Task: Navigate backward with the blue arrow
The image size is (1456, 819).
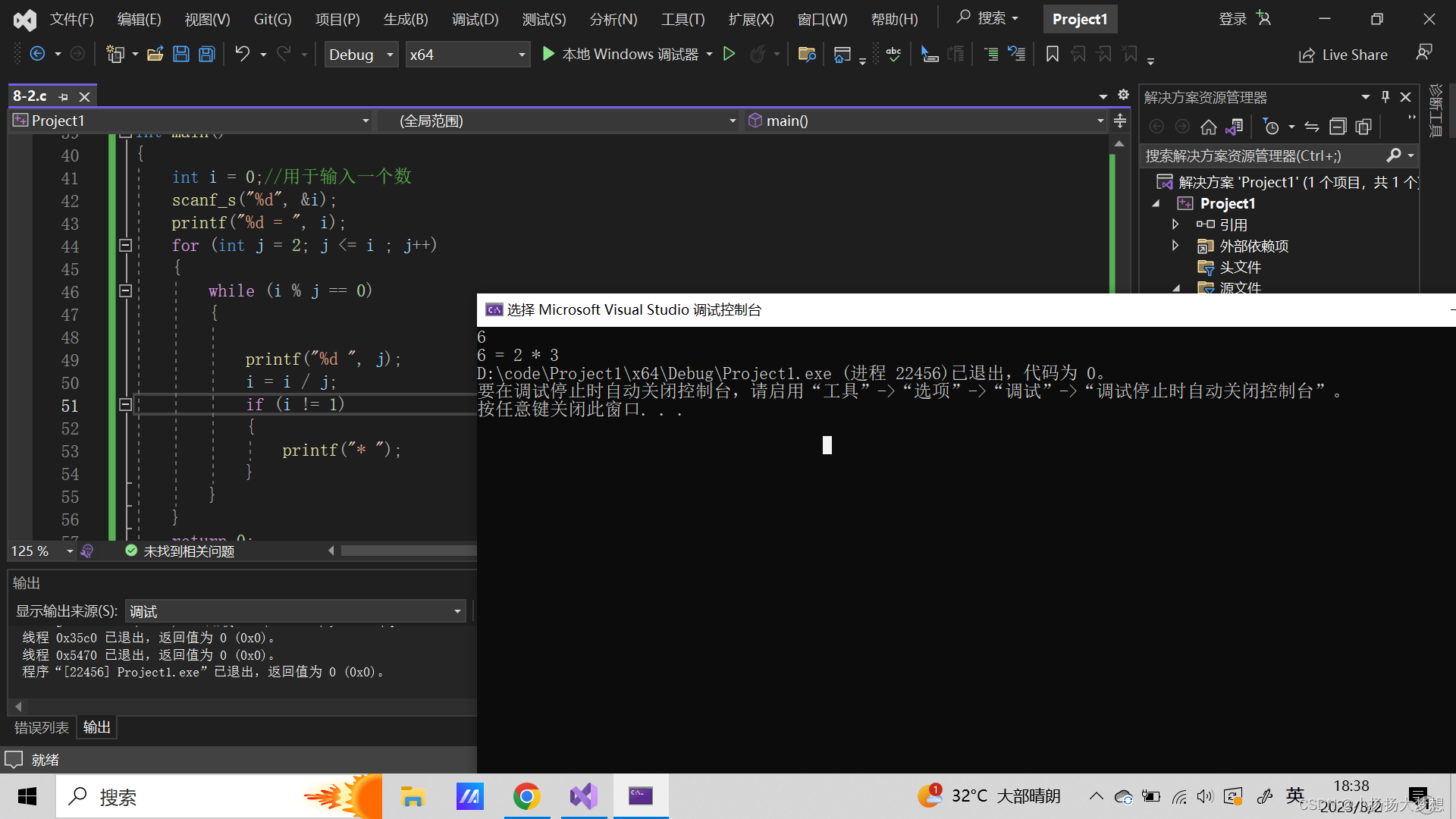Action: click(x=37, y=54)
